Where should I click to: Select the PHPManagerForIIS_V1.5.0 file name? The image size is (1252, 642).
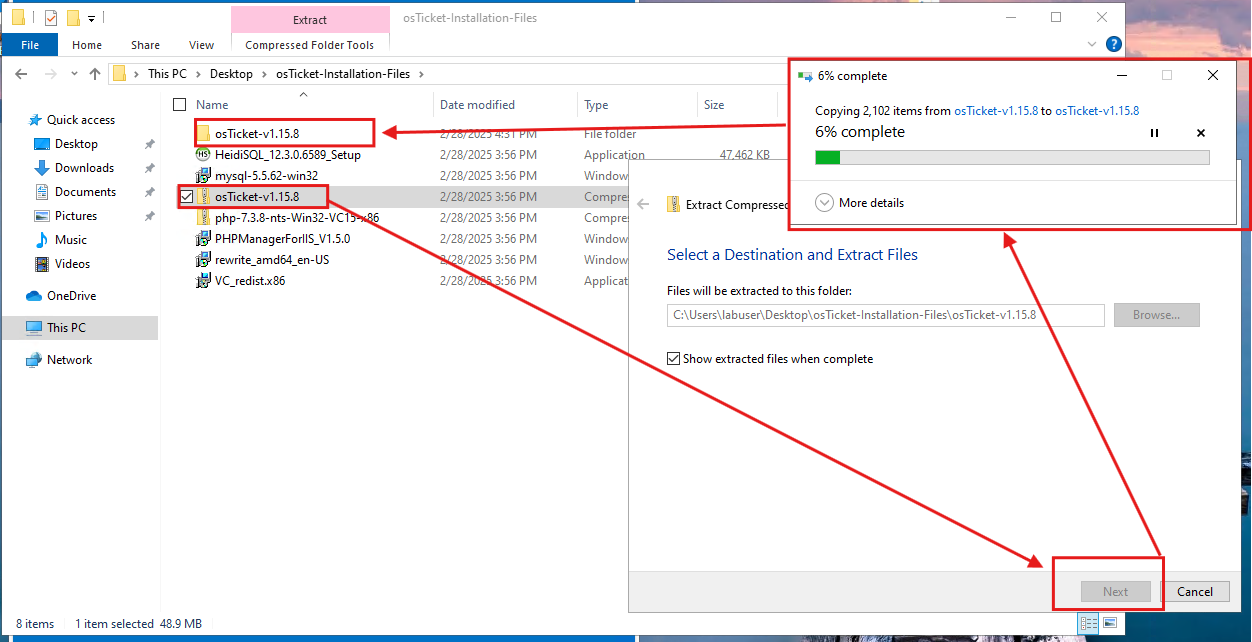pyautogui.click(x=282, y=239)
